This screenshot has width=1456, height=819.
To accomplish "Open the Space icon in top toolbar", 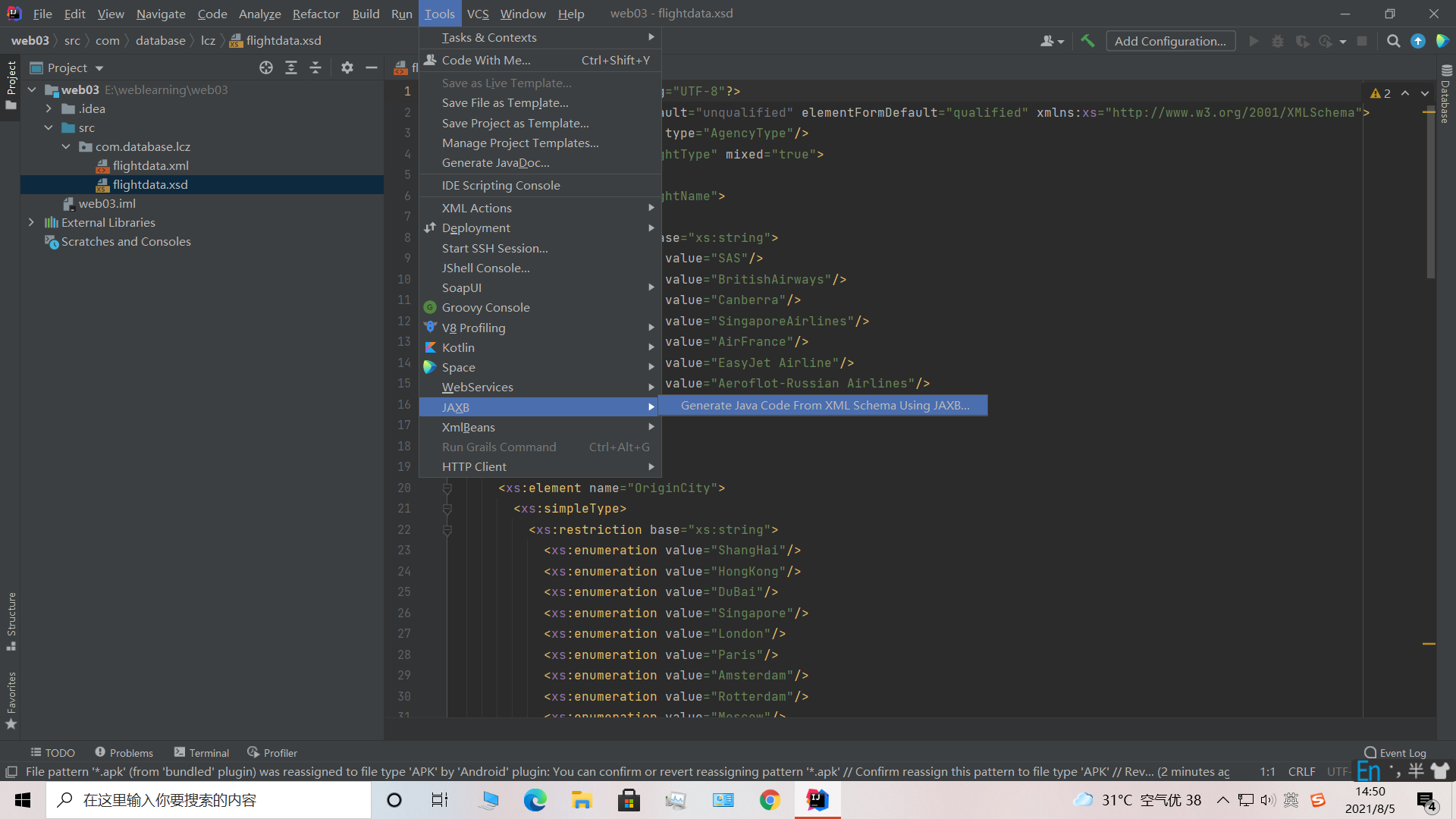I will (x=1442, y=41).
